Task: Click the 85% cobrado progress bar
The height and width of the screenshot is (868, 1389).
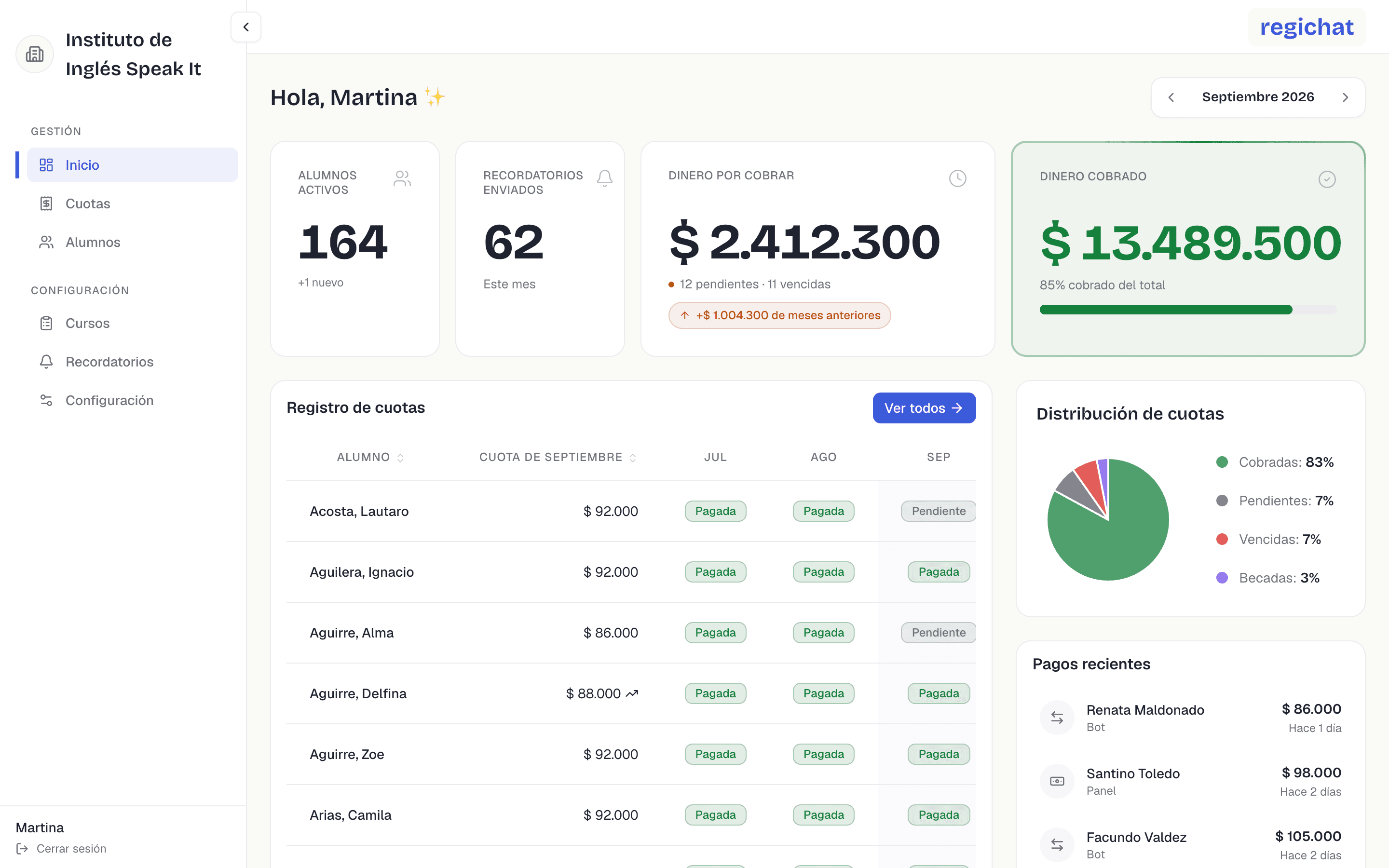Action: tap(1187, 310)
